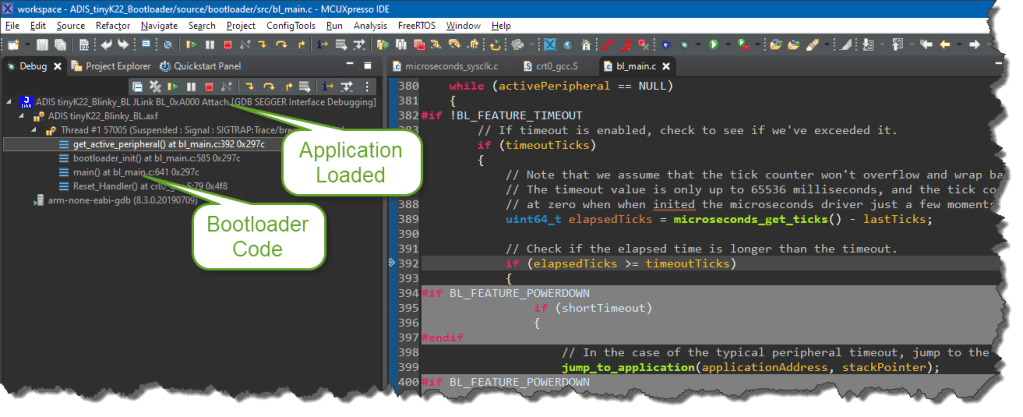Click the Forward navigation arrow
This screenshot has height=417, width=1023.
point(975,44)
